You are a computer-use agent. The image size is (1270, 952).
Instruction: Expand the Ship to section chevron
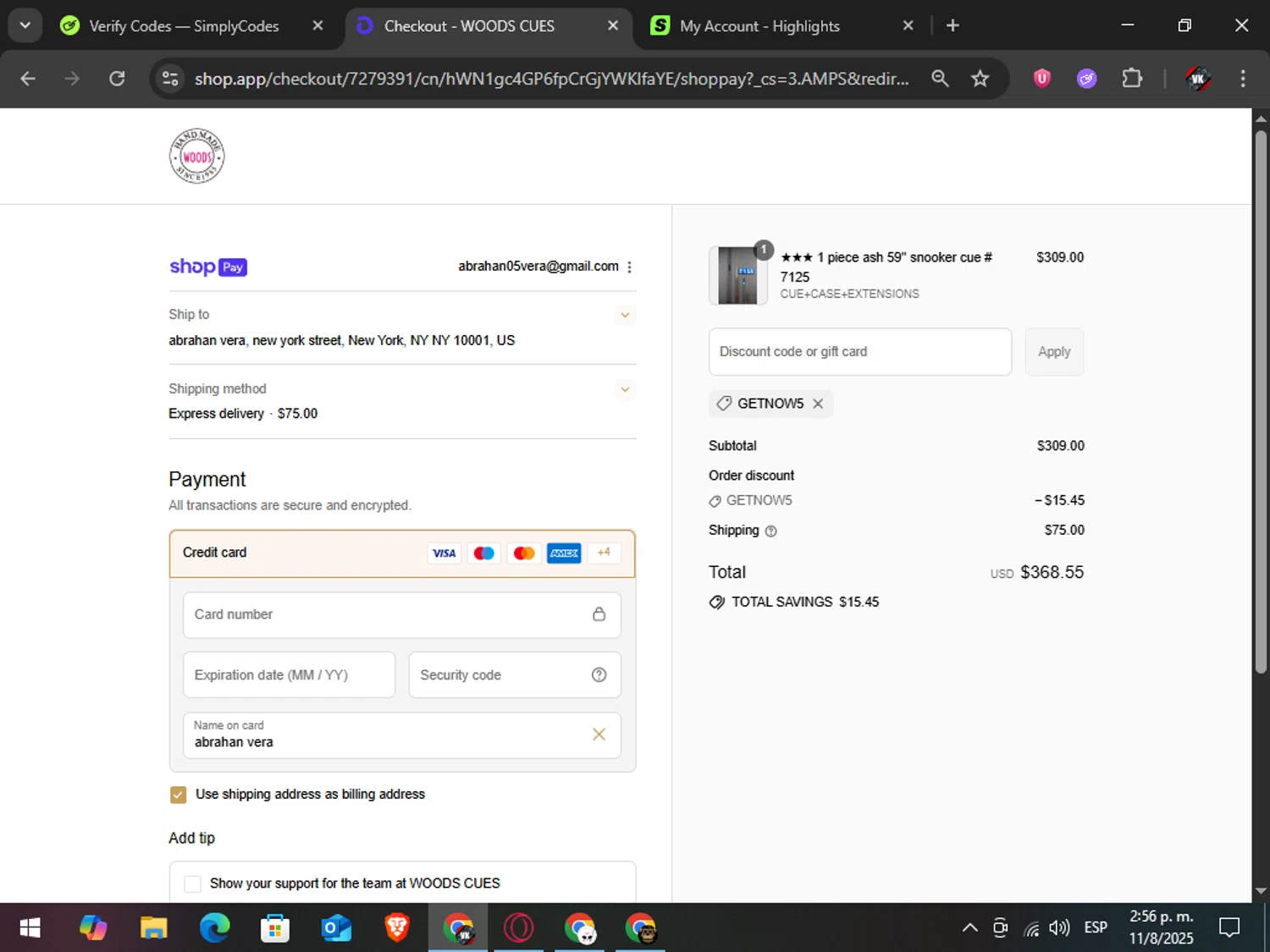click(x=625, y=315)
